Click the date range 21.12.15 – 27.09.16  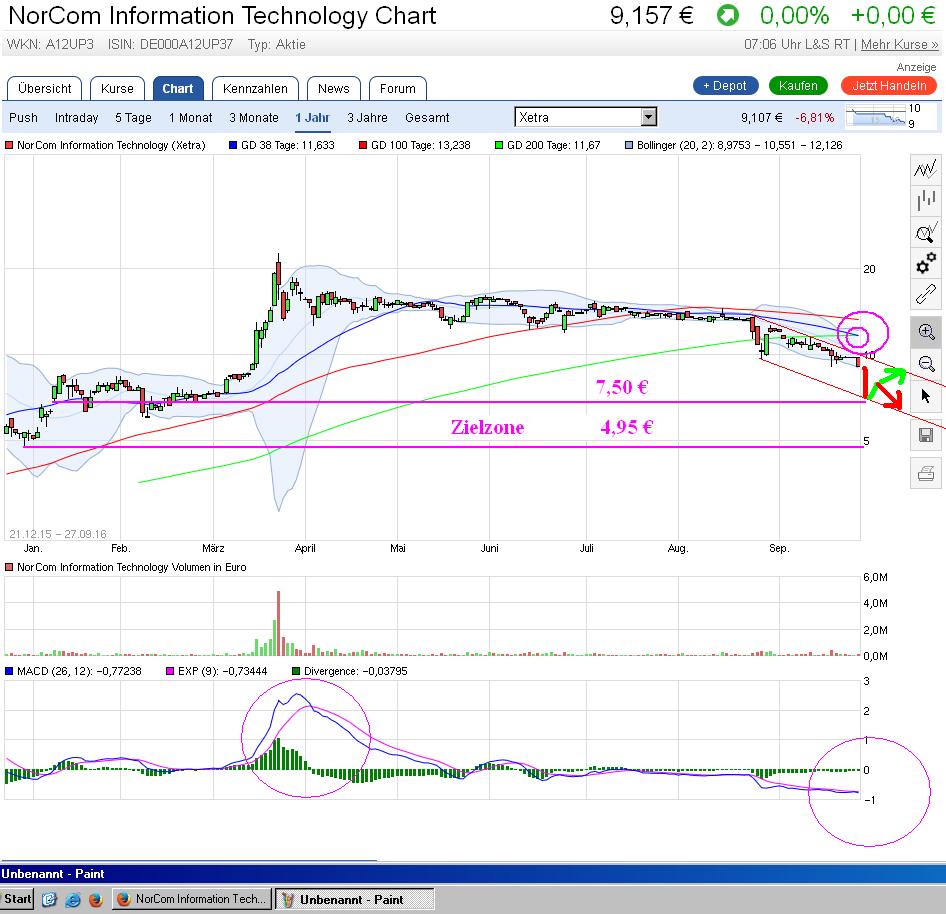[x=58, y=534]
